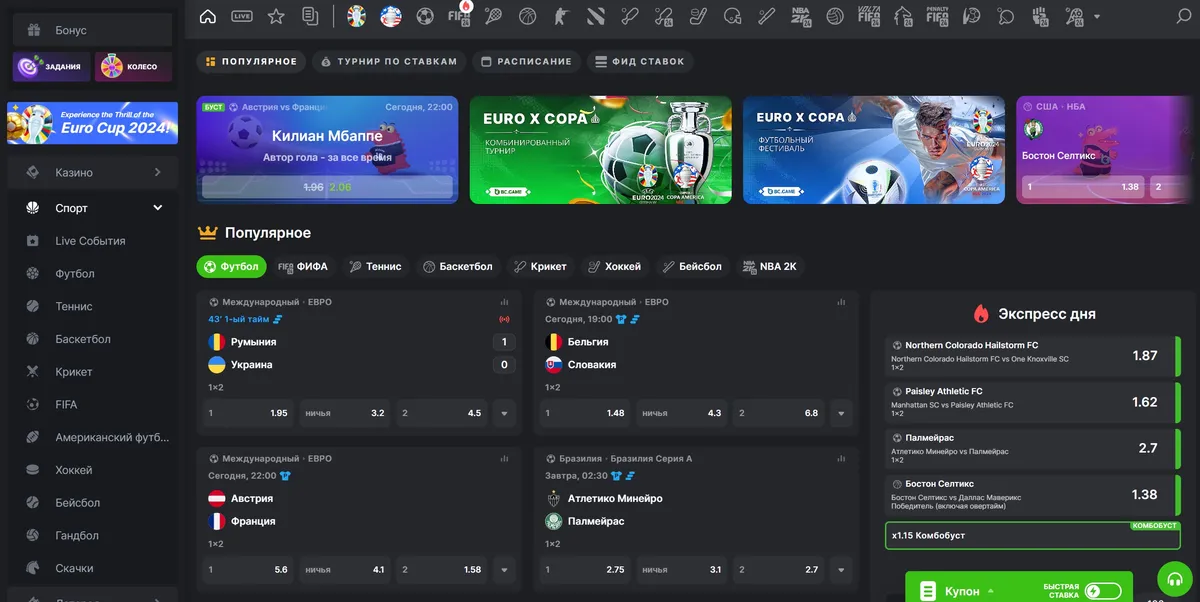Select the Футбол sport filter chip
Screen dimensions: 1200x602
tap(232, 267)
